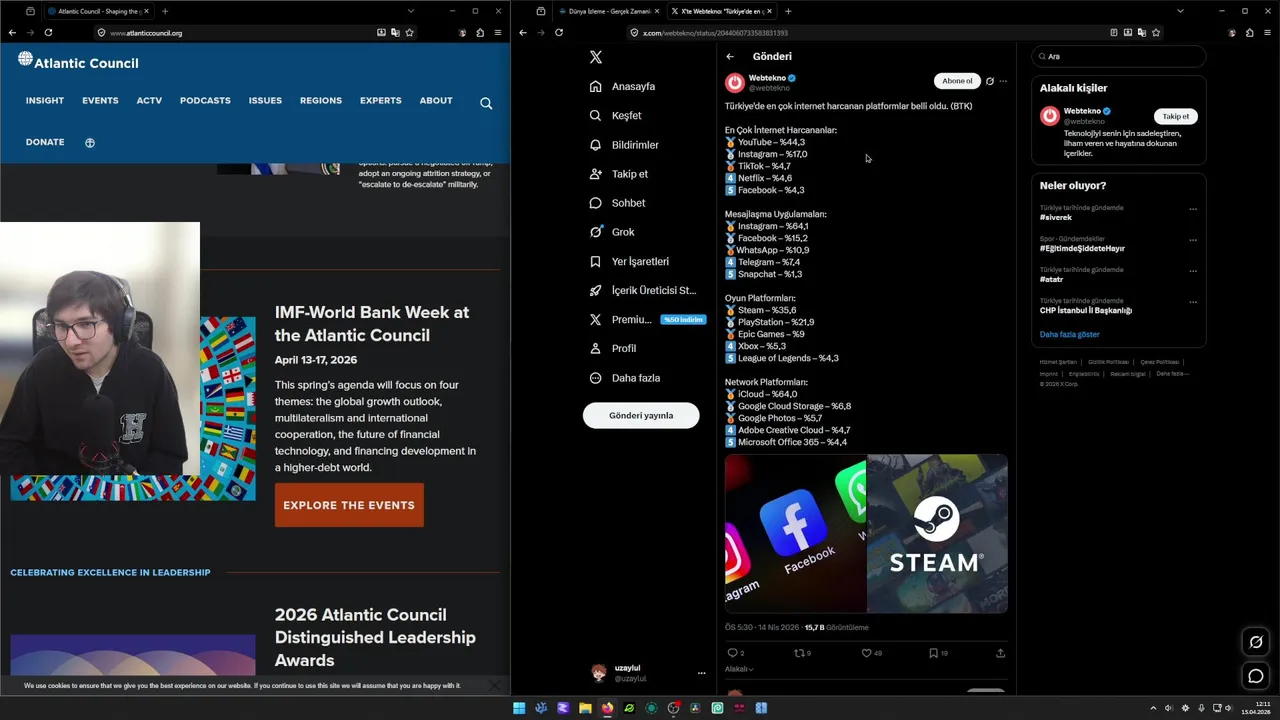Open 2026 Distinguished Leadership Awards headline
This screenshot has height=720, width=1280.
(375, 637)
